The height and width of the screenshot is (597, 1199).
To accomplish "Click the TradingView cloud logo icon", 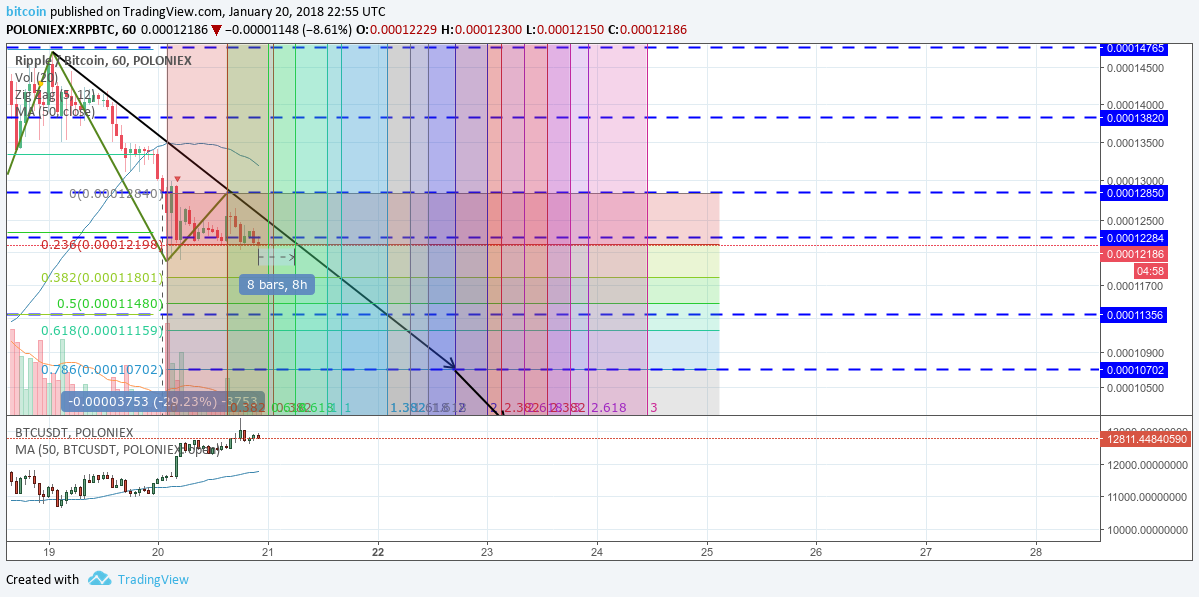I will (99, 579).
